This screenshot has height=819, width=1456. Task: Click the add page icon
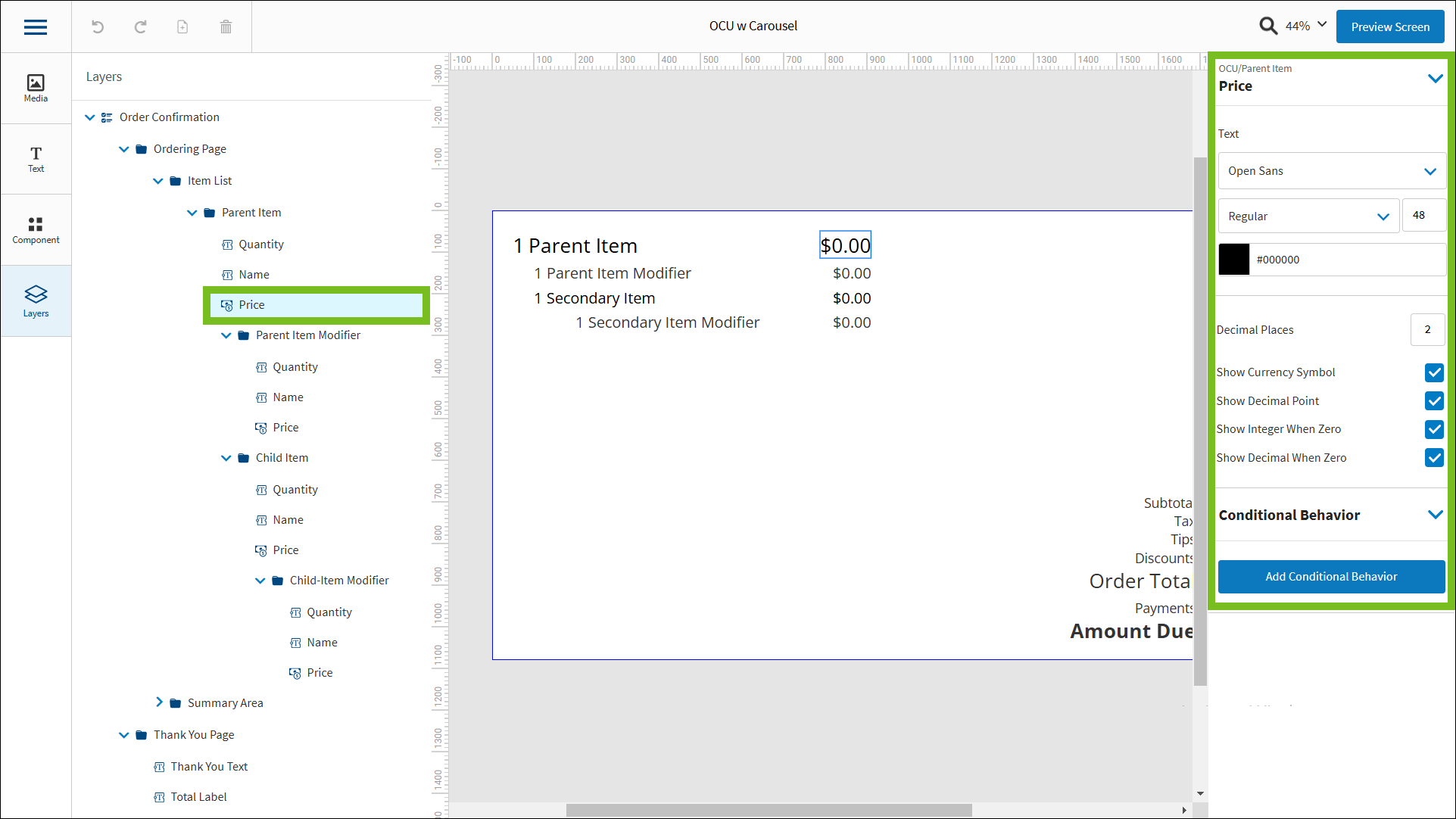click(x=182, y=27)
